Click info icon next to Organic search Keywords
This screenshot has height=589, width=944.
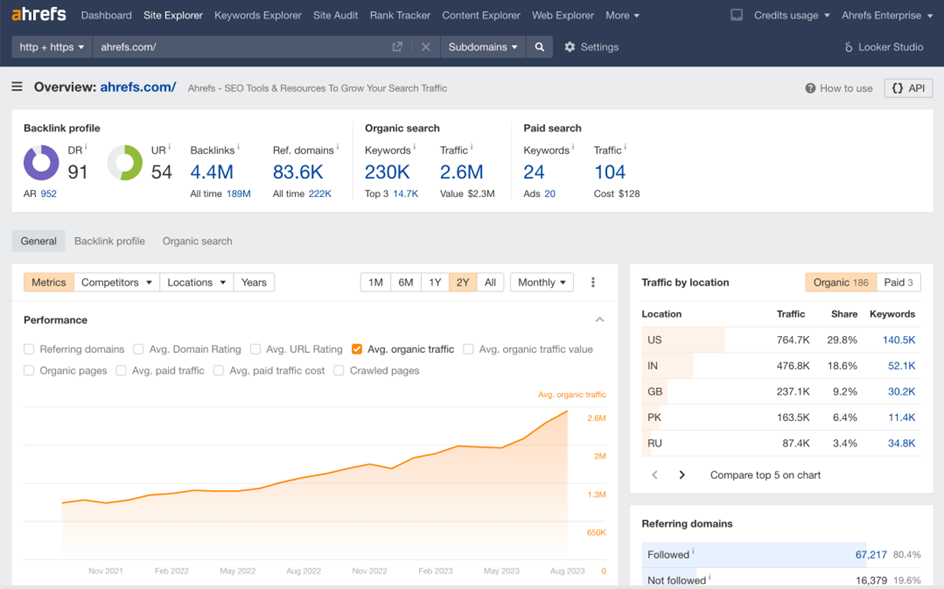pos(414,146)
